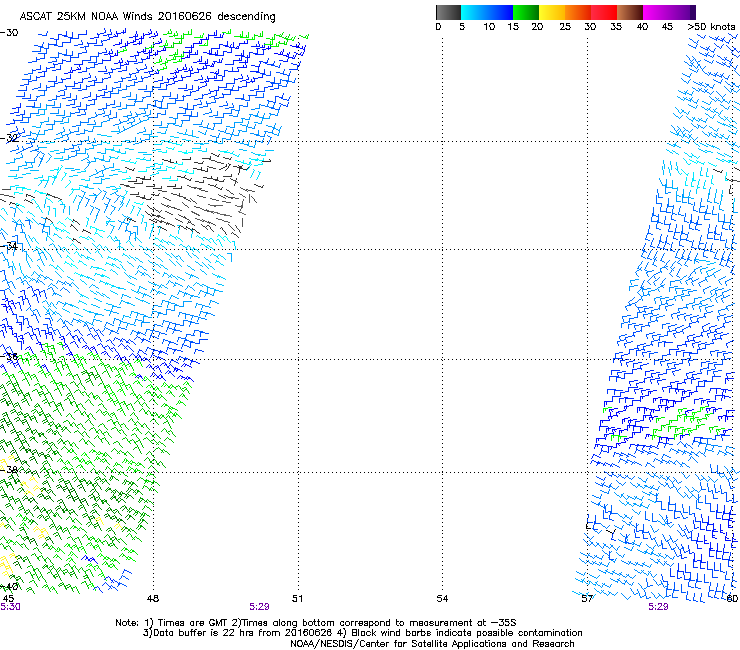This screenshot has width=740, height=650.
Task: Click the longitude label '45'
Action: (x=8, y=599)
